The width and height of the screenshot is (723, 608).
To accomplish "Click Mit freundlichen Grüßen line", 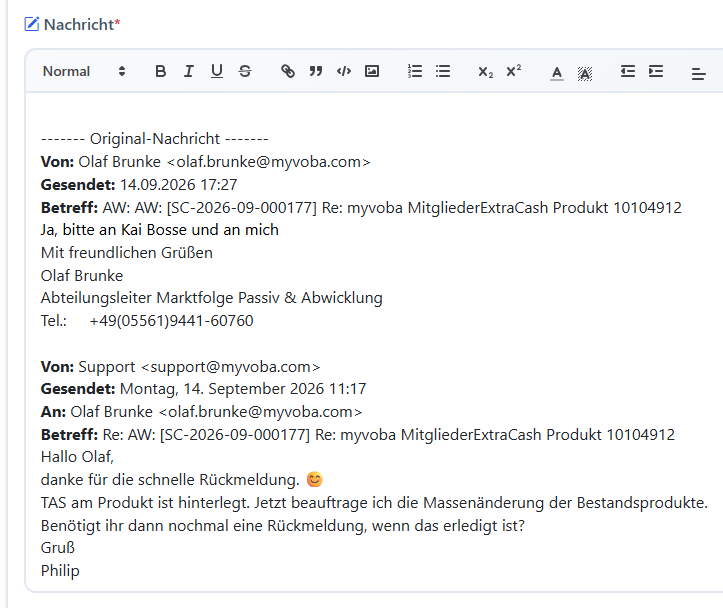I will point(127,253).
